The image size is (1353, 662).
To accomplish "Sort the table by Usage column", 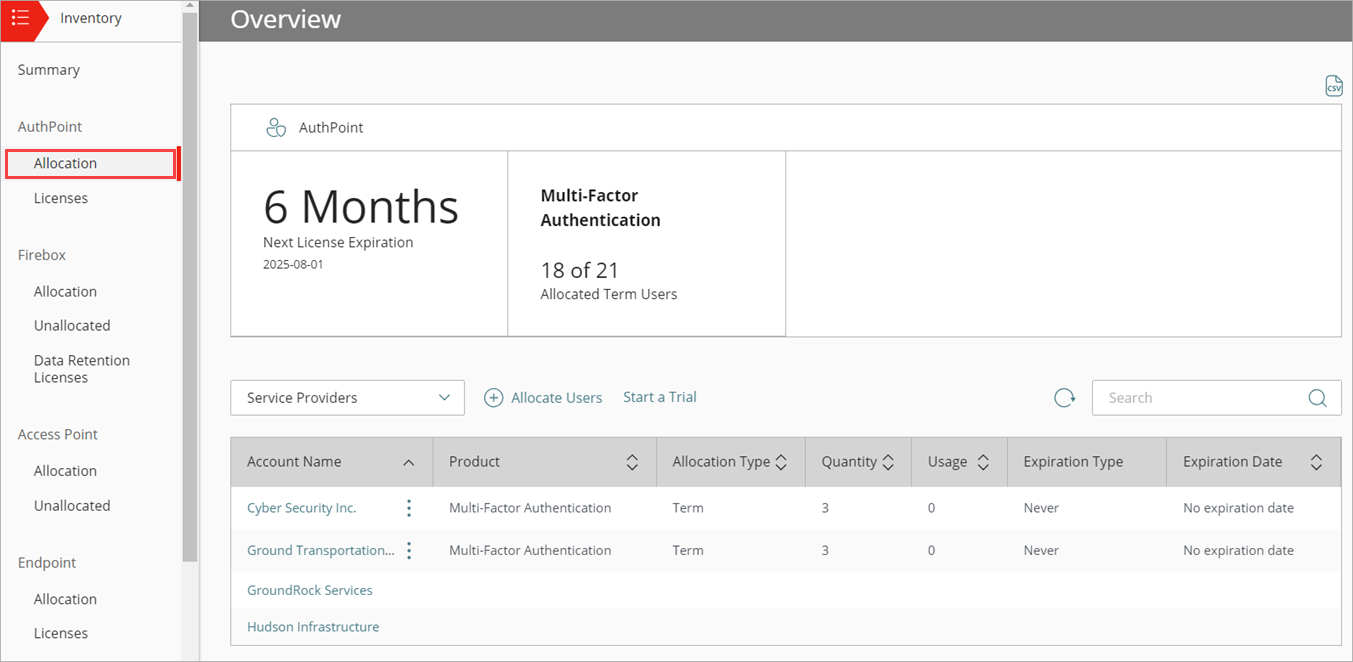I will point(983,461).
